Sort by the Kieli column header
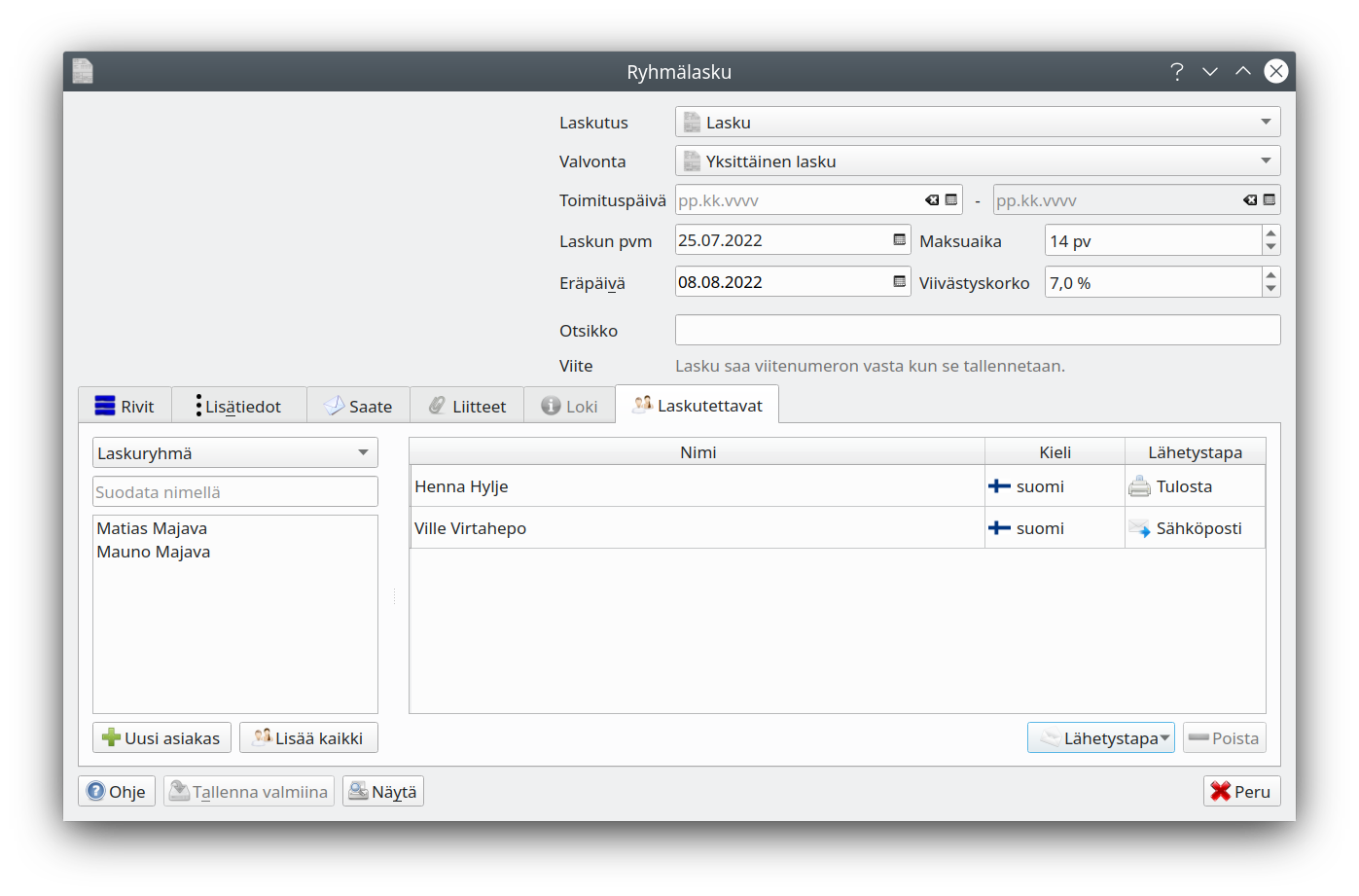The width and height of the screenshot is (1359, 896). click(x=1055, y=452)
